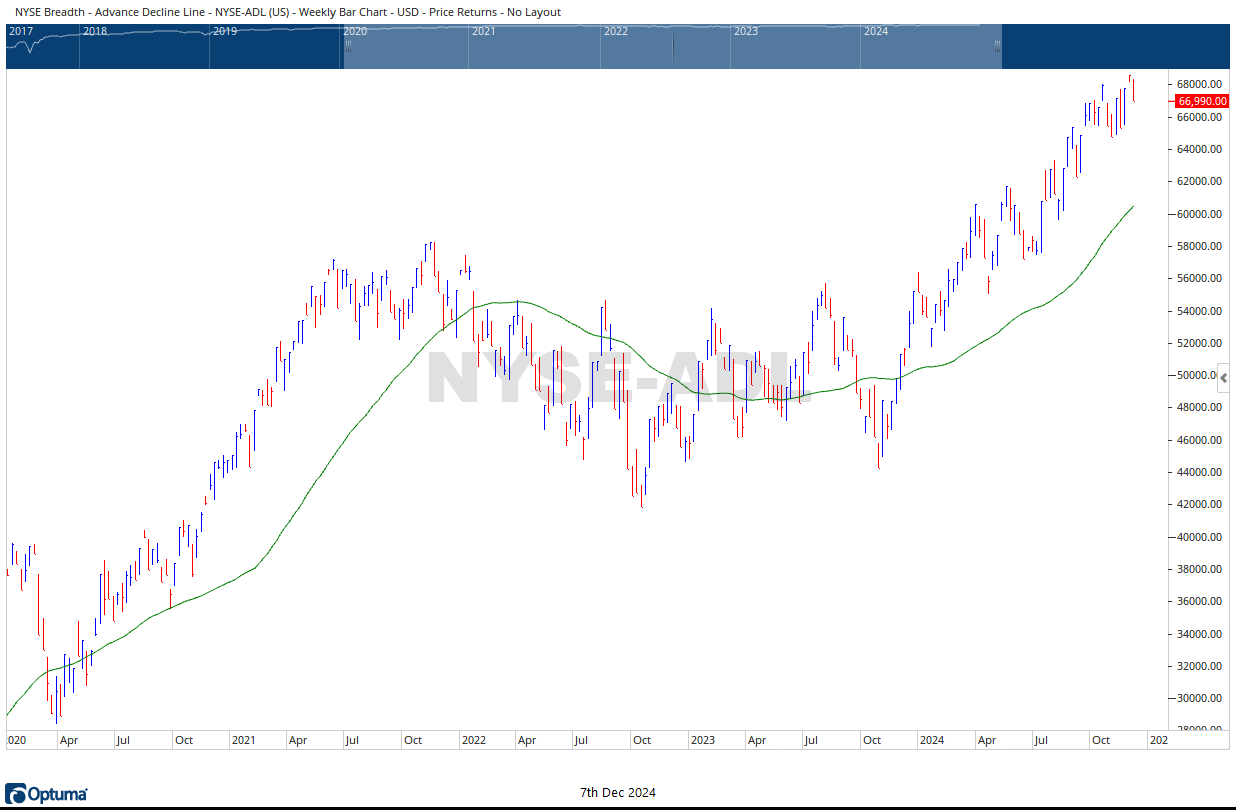Click the 50000.00 price axis label

point(1199,376)
